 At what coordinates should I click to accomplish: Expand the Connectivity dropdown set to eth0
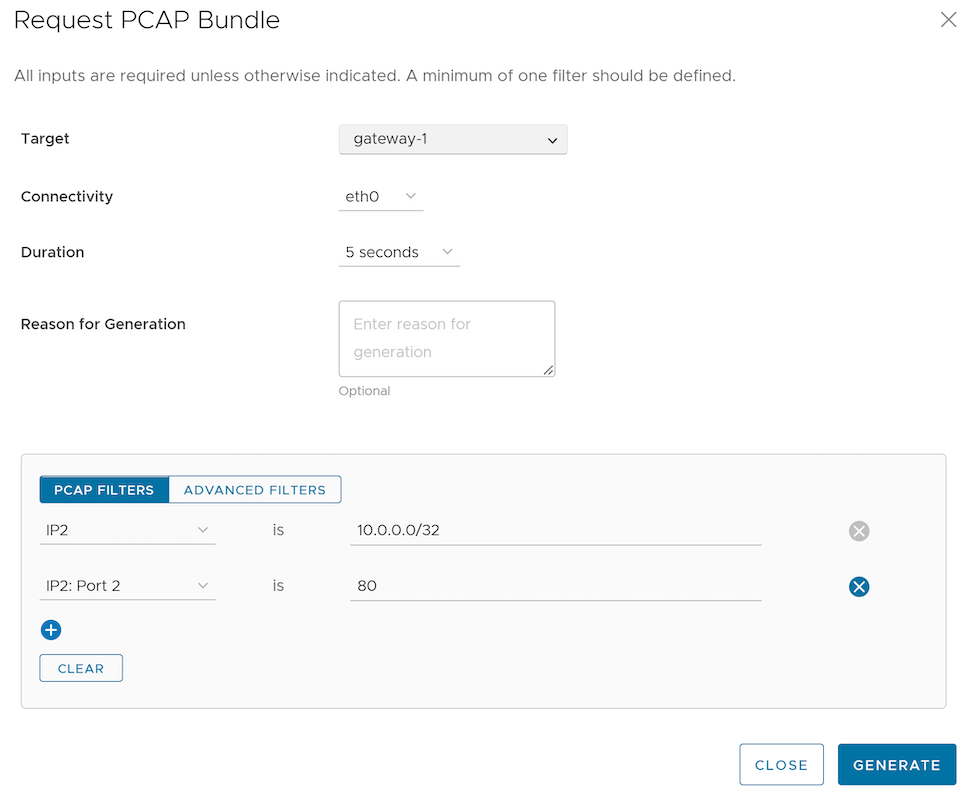click(381, 197)
